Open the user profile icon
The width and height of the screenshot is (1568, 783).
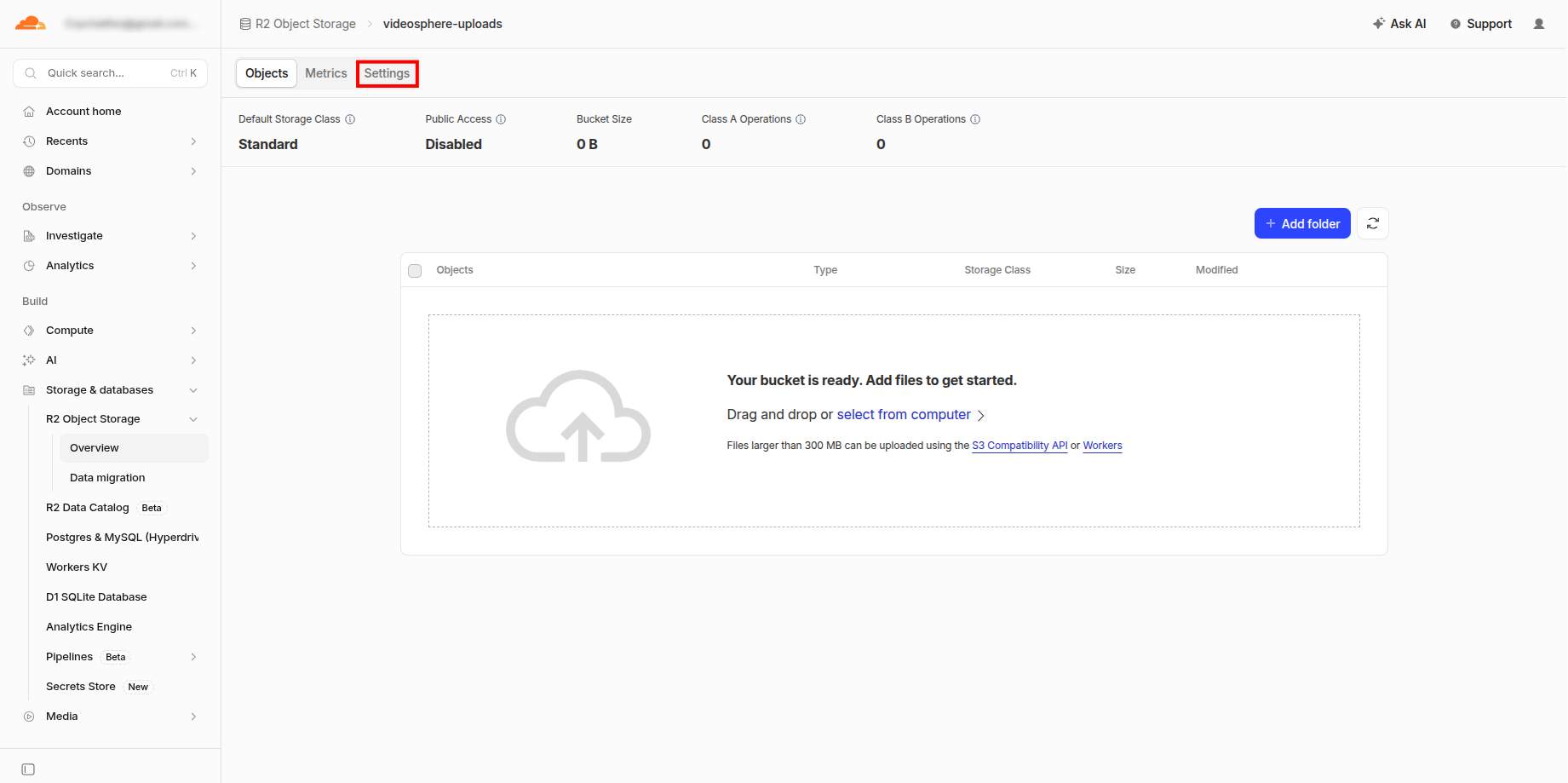1539,24
